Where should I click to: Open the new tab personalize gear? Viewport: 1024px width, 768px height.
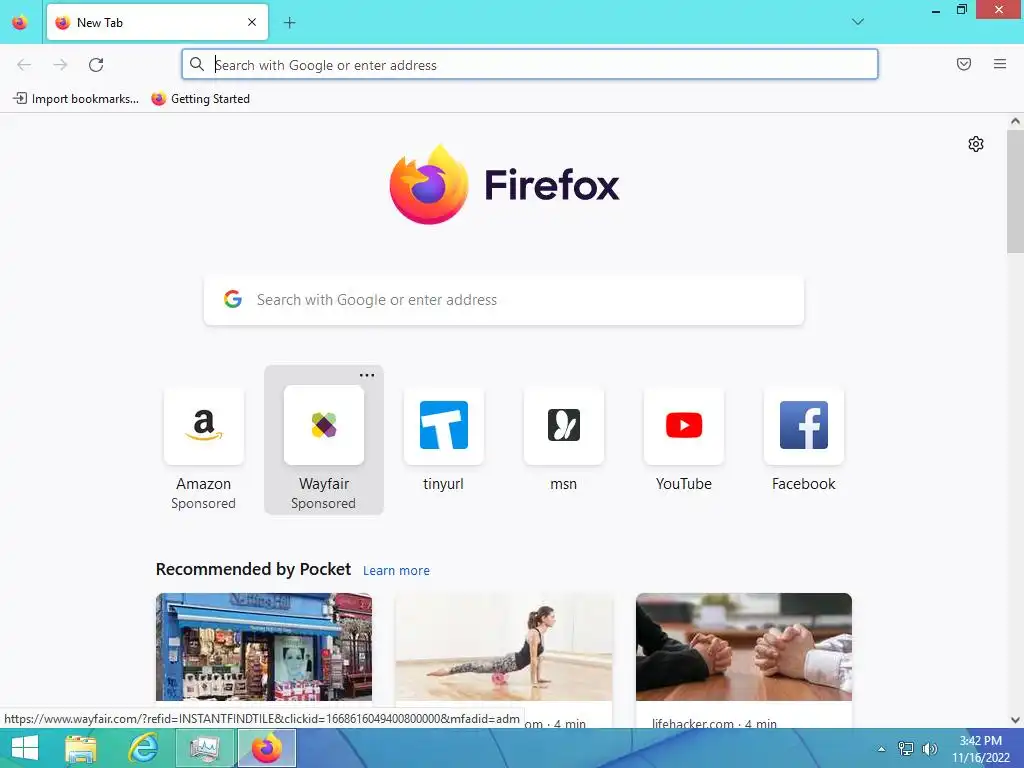[976, 144]
